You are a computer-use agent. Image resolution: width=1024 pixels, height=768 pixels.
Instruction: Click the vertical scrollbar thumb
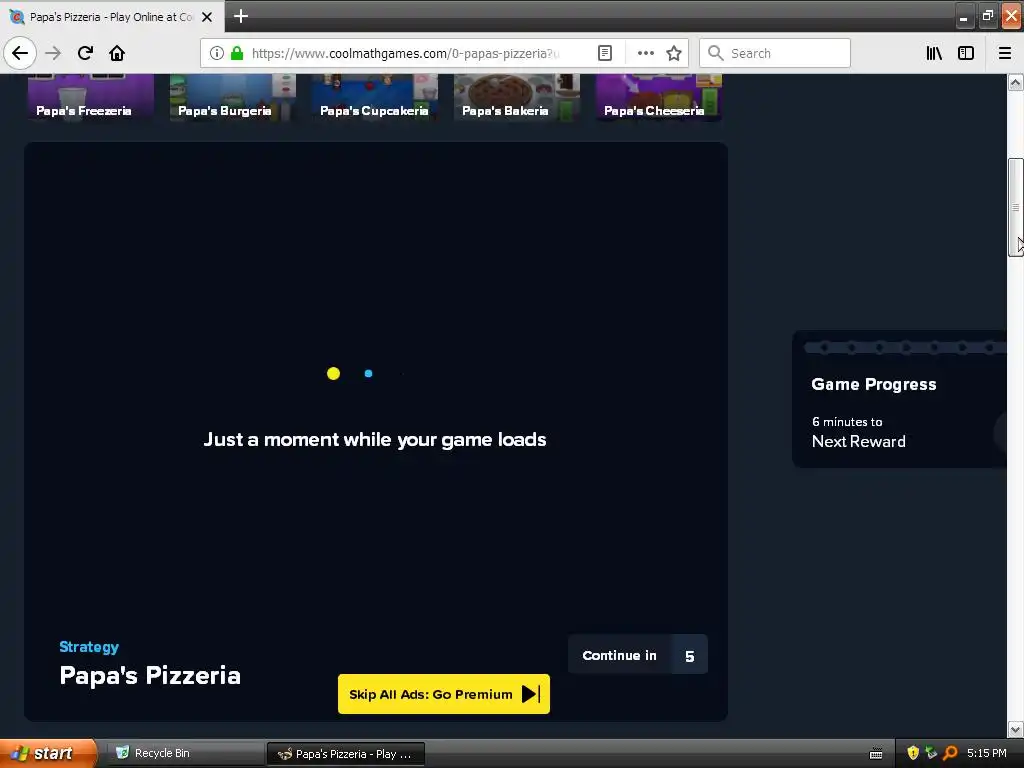(x=1015, y=208)
